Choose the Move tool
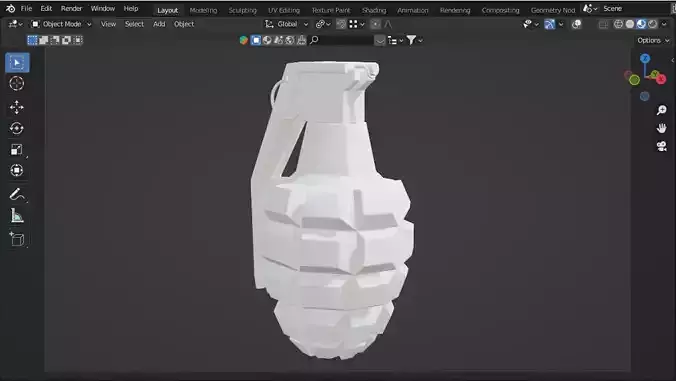This screenshot has height=381, width=676. tap(17, 107)
